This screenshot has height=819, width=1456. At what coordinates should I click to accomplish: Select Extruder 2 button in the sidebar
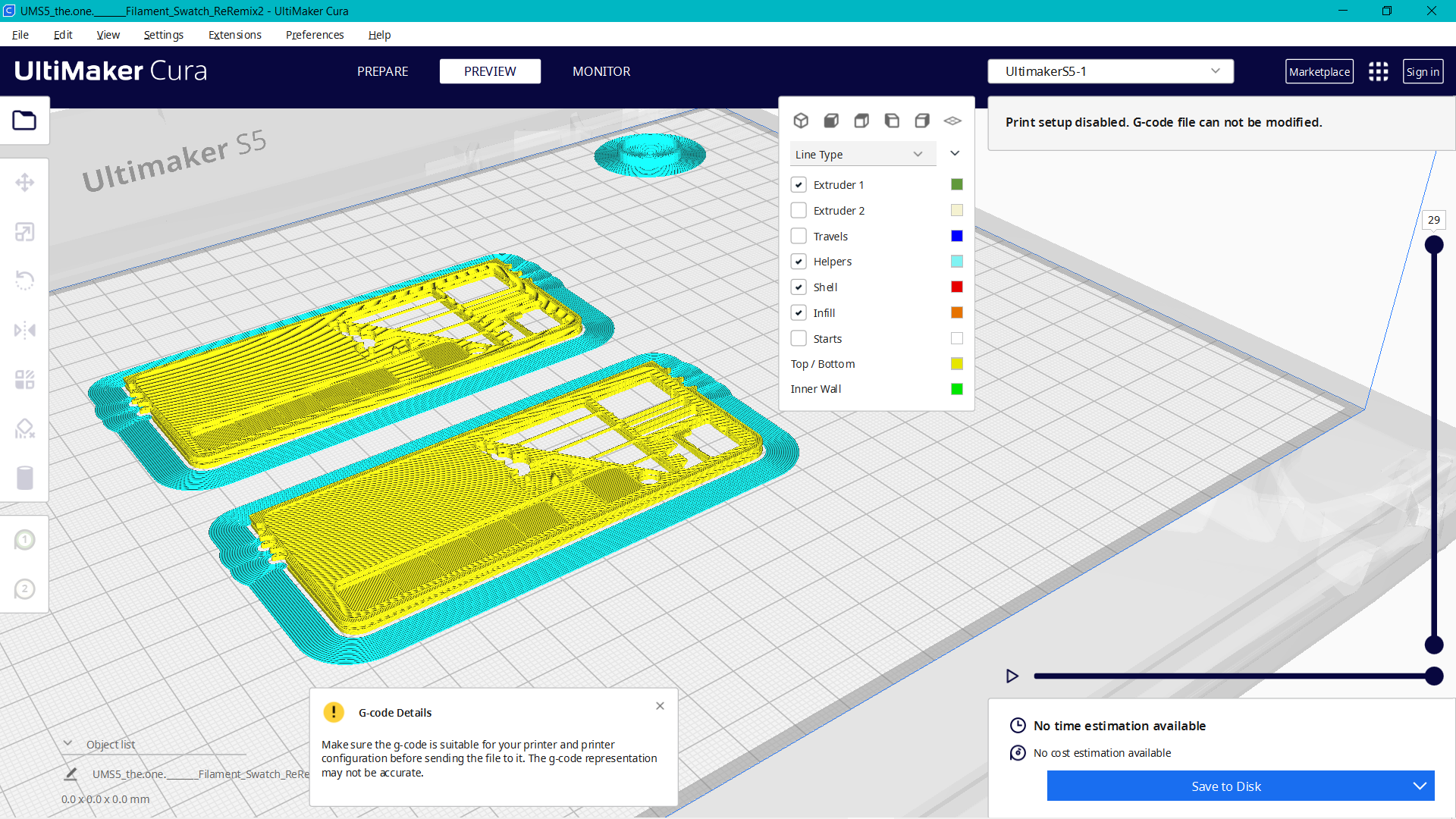point(24,589)
